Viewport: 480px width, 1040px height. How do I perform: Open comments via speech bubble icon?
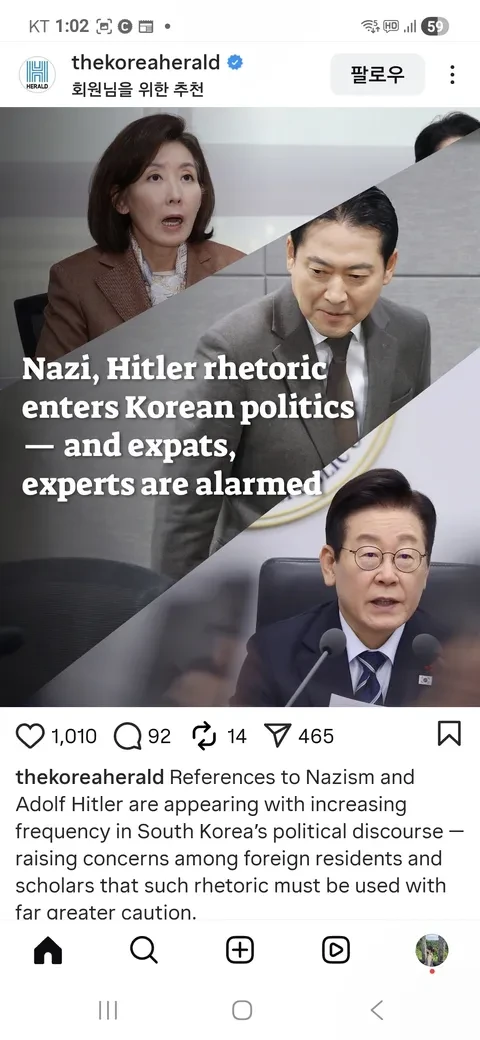click(x=127, y=736)
